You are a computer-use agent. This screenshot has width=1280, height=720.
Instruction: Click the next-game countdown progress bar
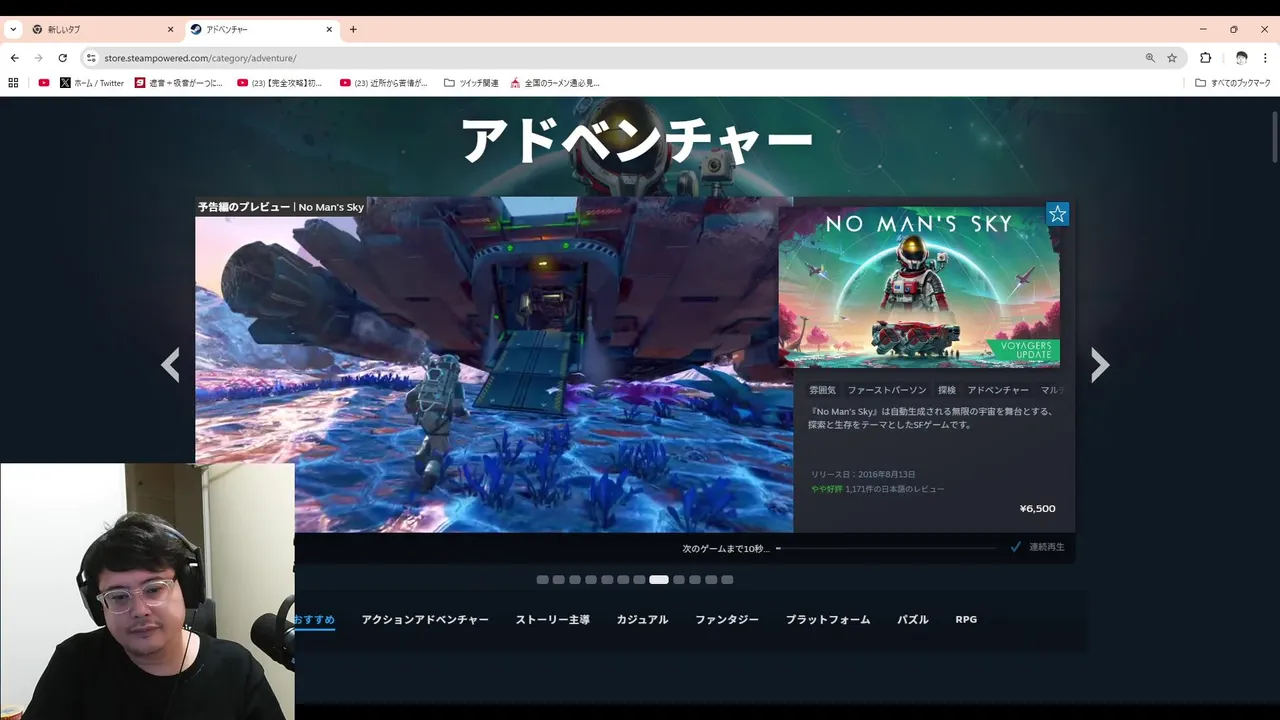[x=886, y=548]
